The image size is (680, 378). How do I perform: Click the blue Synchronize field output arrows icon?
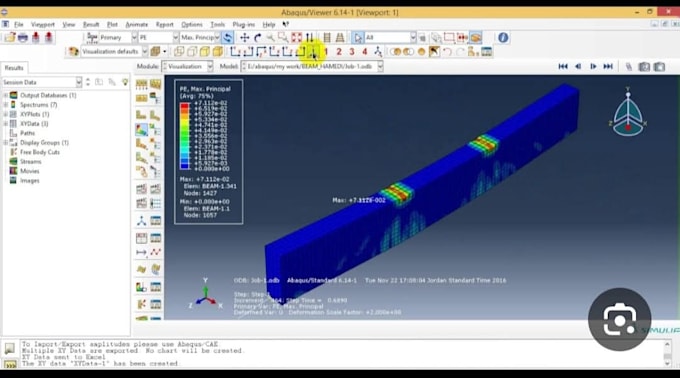(228, 38)
